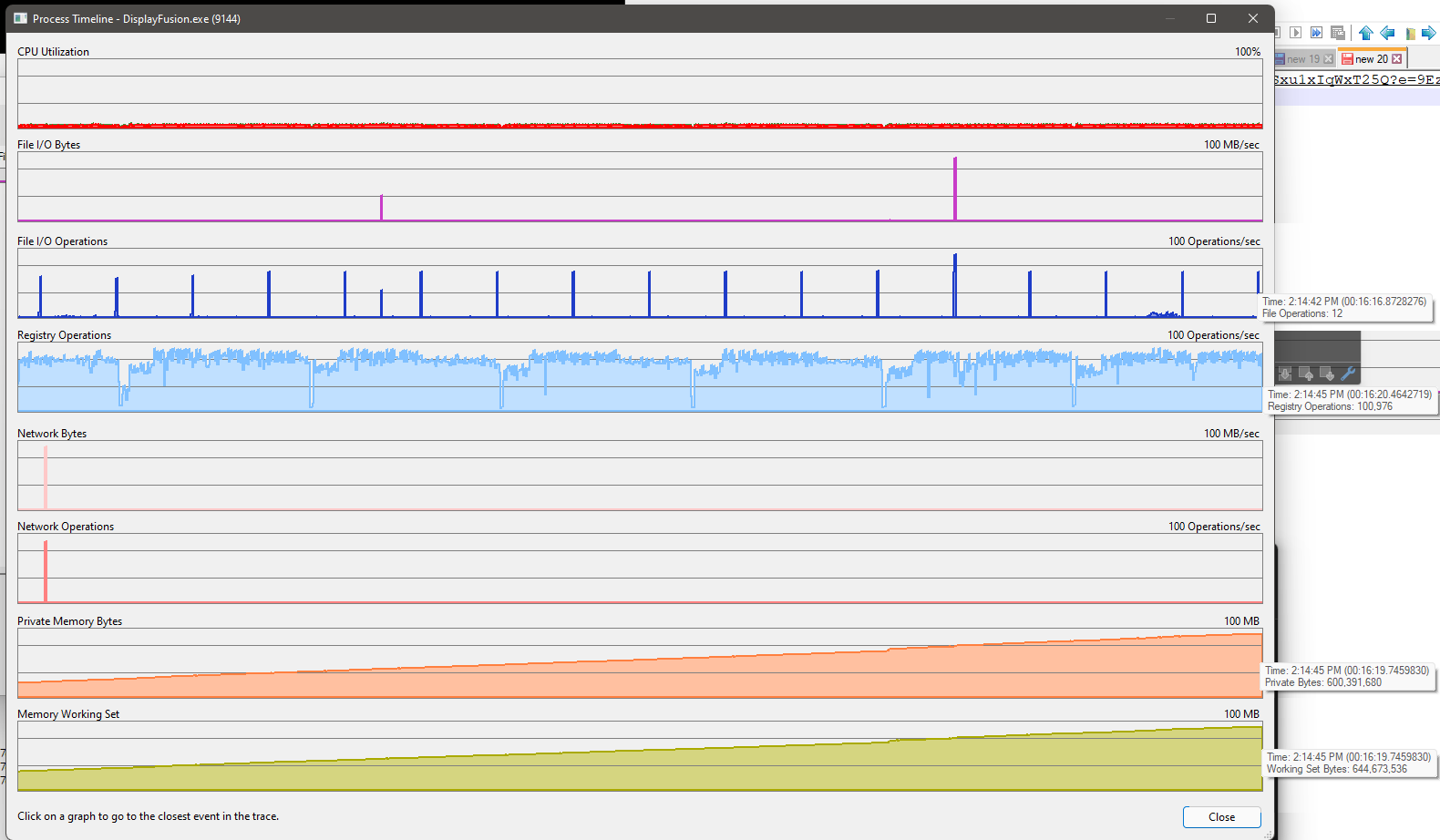Click the blue left arrow toolbar icon
The image size is (1440, 840).
[x=1387, y=33]
